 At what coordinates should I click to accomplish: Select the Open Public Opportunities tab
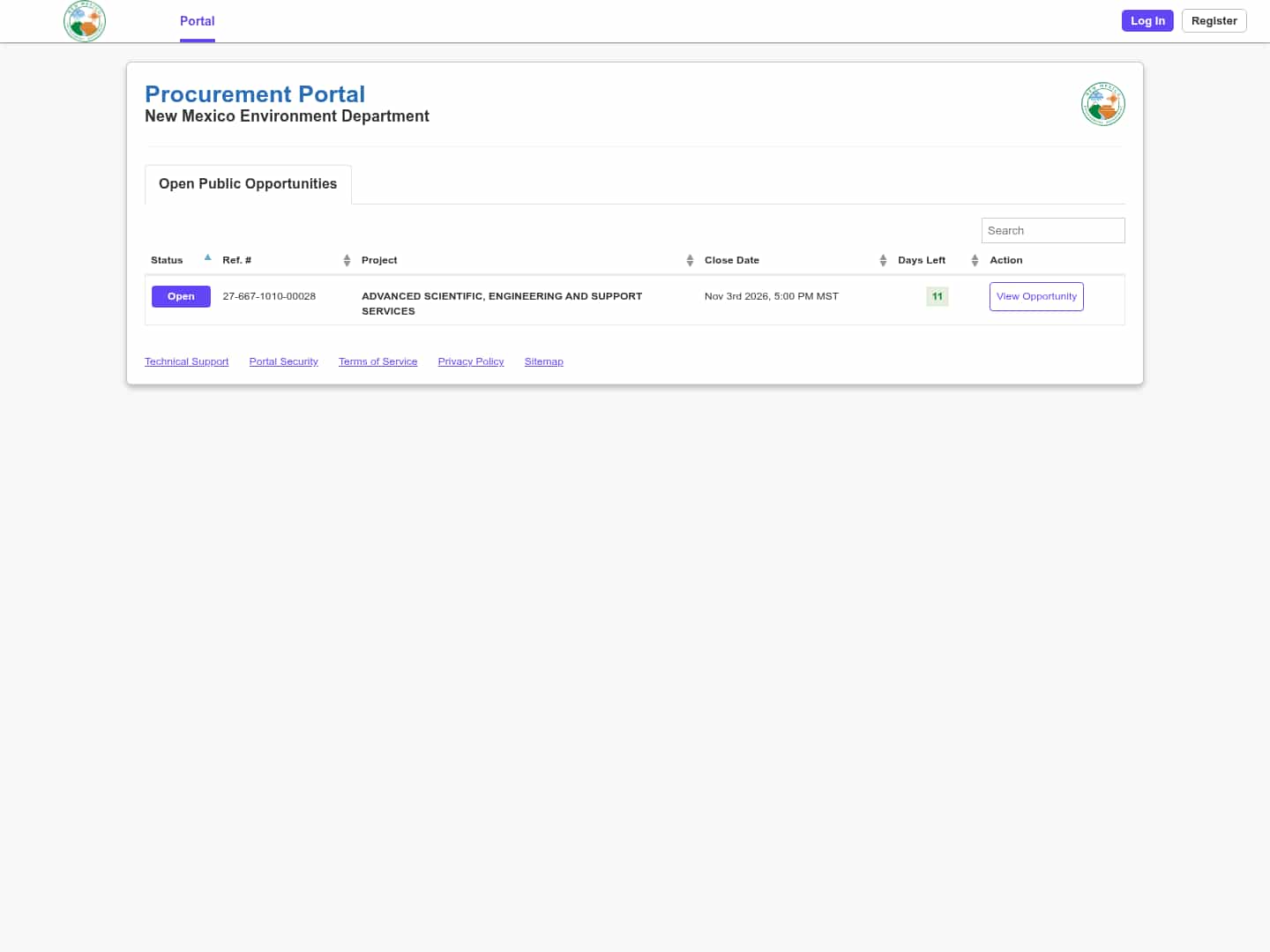248,183
